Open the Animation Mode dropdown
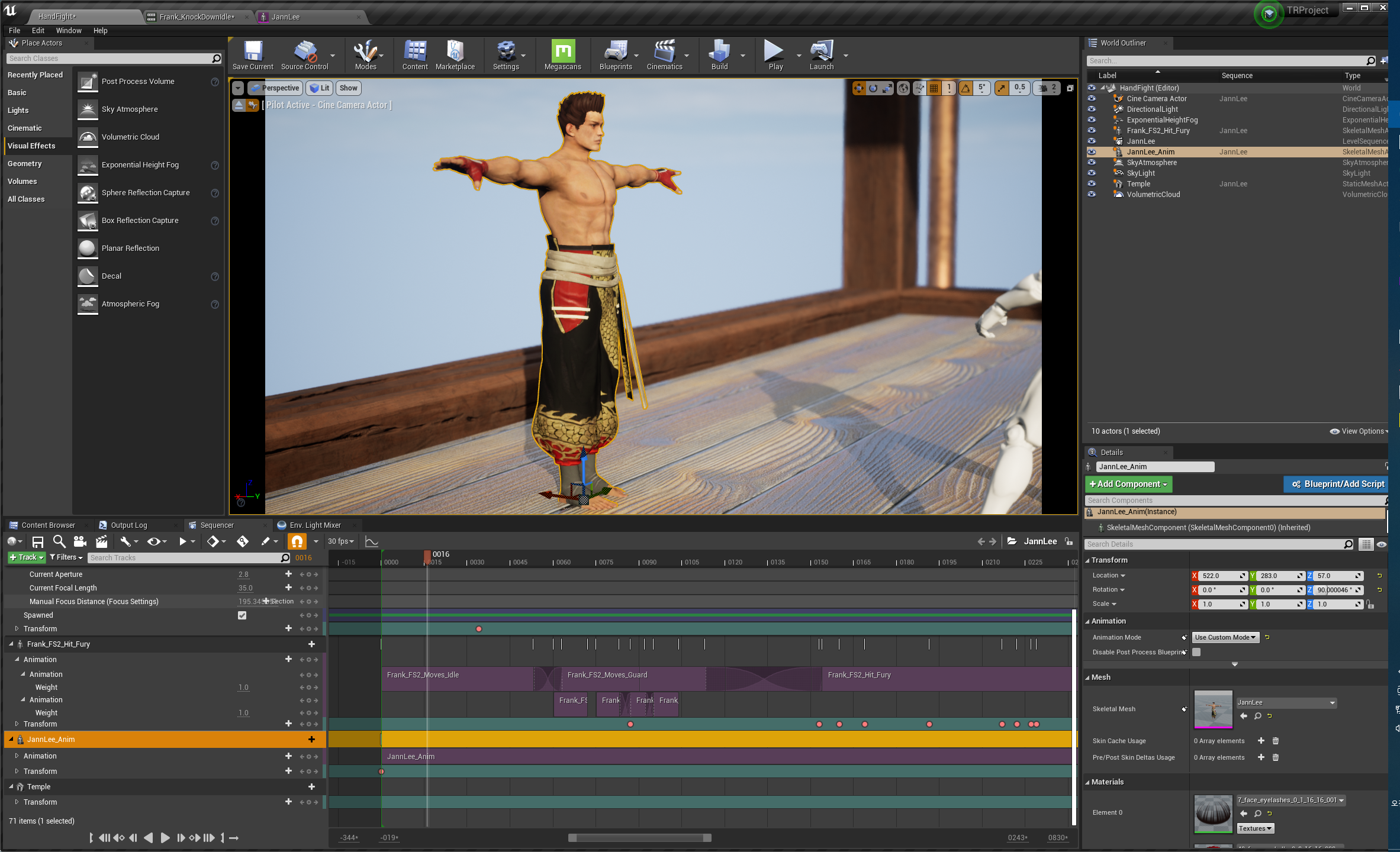The width and height of the screenshot is (1400, 852). [x=1225, y=637]
